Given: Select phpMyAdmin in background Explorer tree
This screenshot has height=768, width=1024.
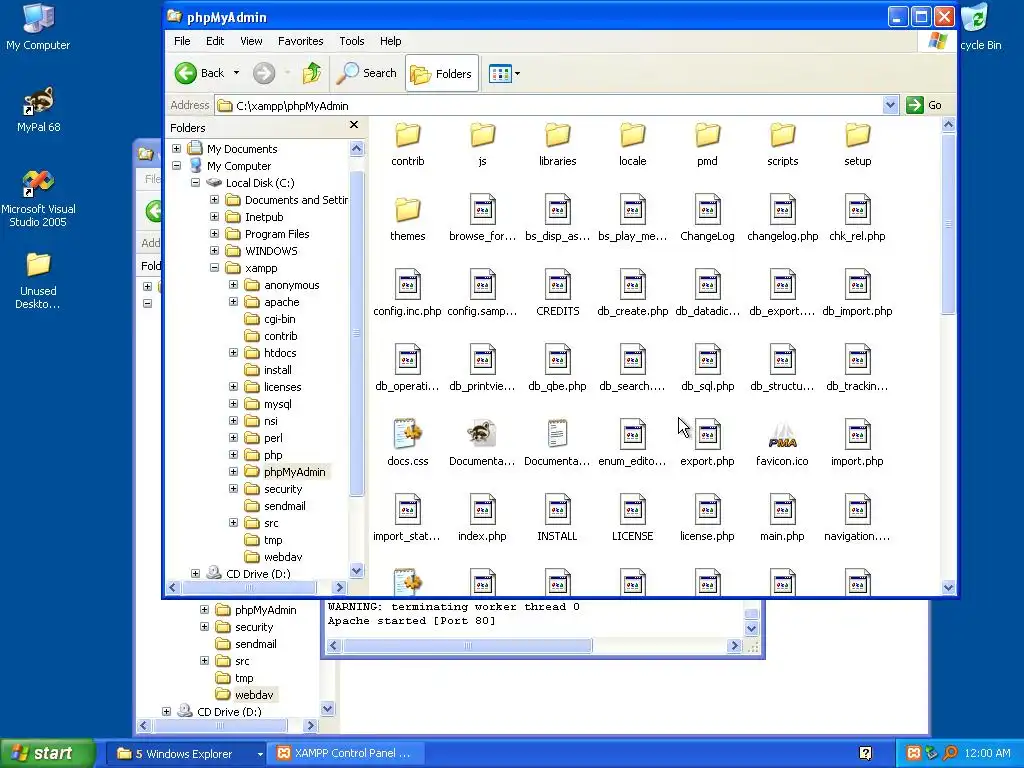Looking at the screenshot, I should [265, 610].
